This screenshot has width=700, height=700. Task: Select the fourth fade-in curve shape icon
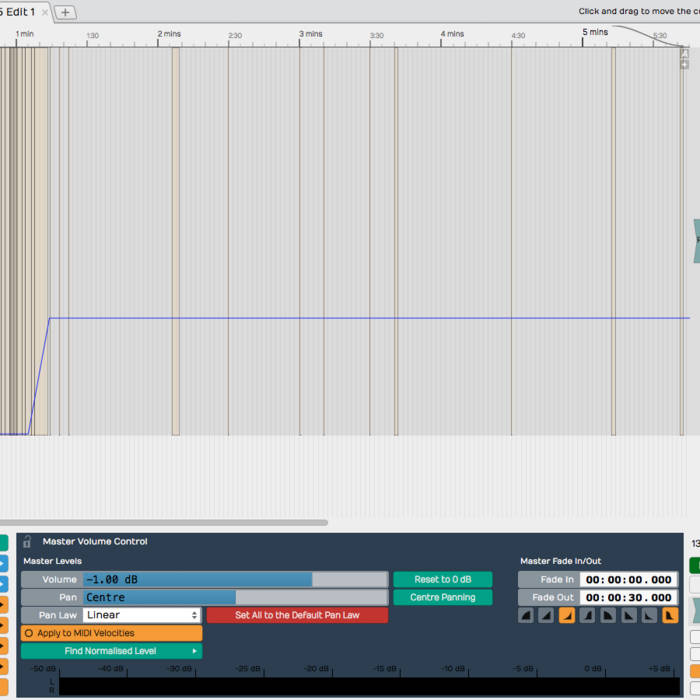coord(588,615)
